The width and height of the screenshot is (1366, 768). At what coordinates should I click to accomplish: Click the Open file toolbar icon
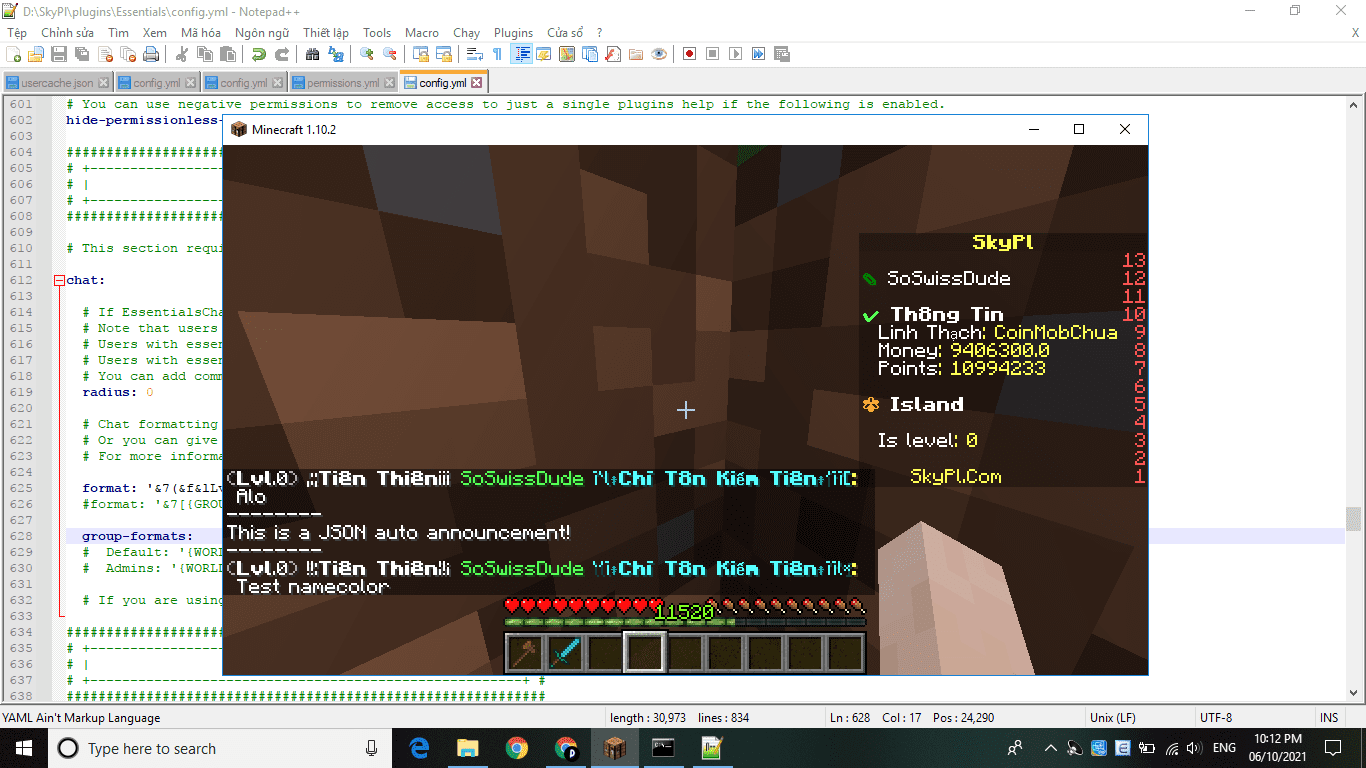click(36, 54)
